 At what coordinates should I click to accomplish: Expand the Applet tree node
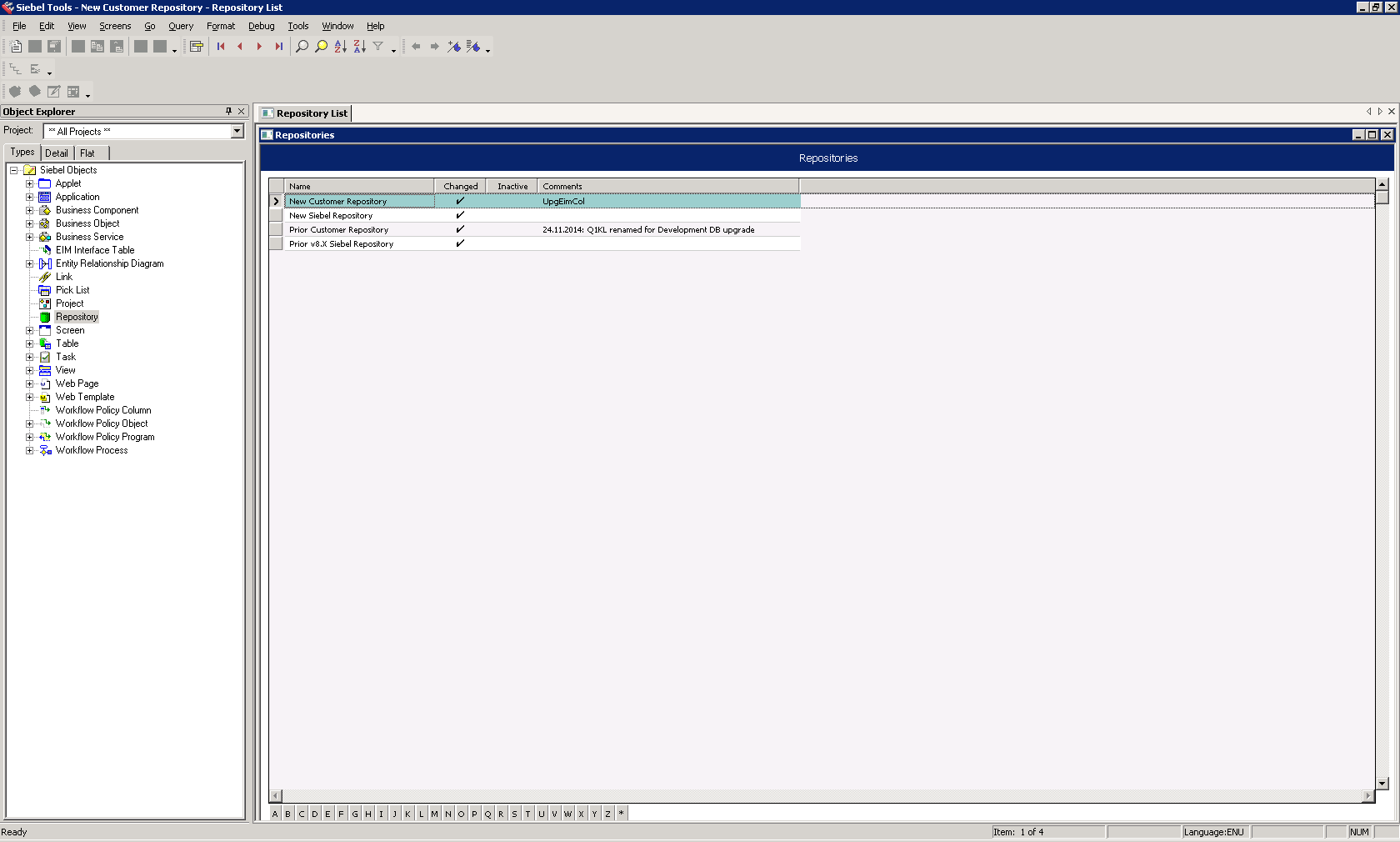[x=29, y=183]
